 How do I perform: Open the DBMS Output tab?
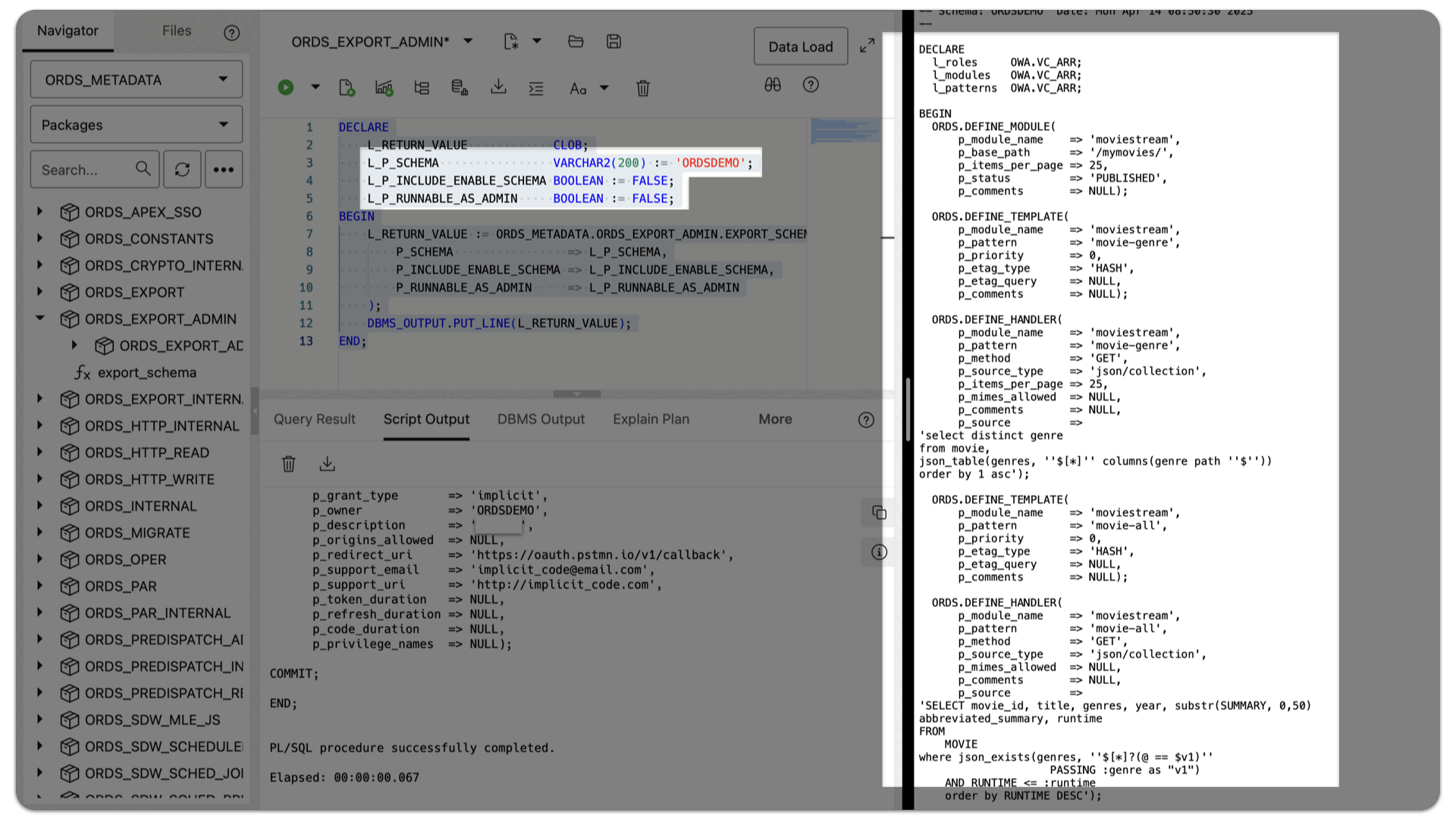(541, 419)
